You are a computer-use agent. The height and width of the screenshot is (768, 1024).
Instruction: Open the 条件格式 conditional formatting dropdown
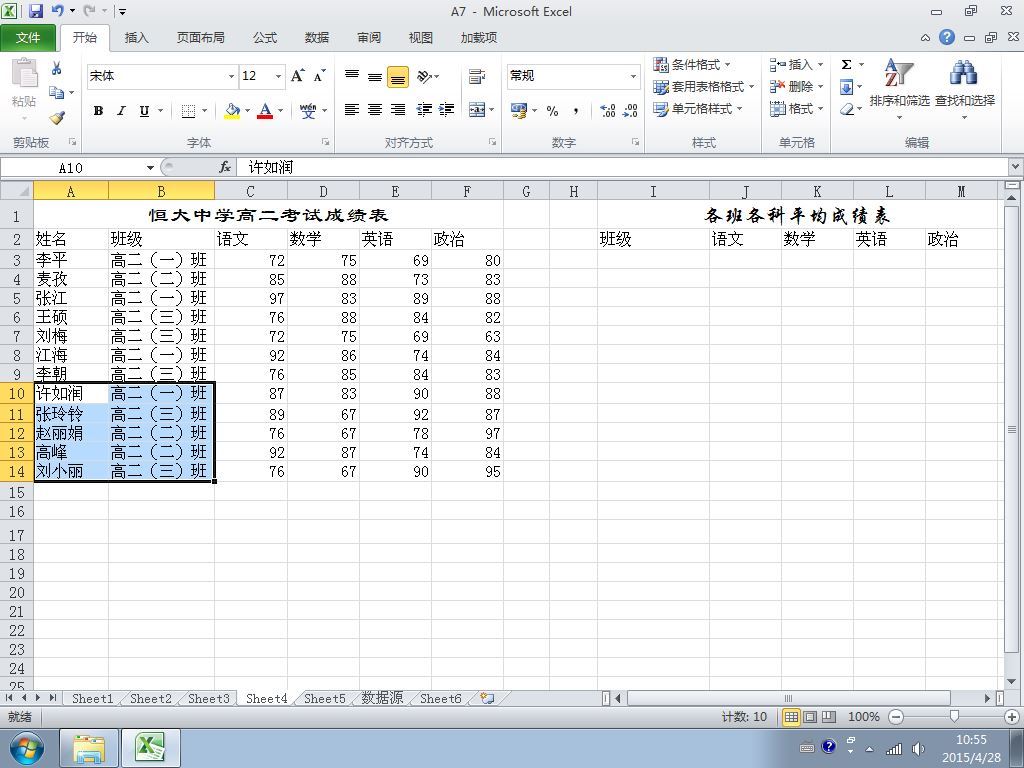(x=692, y=65)
